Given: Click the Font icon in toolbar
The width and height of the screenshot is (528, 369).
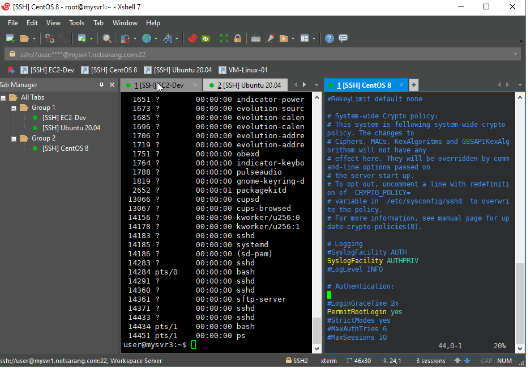Looking at the screenshot, I should coord(167,38).
